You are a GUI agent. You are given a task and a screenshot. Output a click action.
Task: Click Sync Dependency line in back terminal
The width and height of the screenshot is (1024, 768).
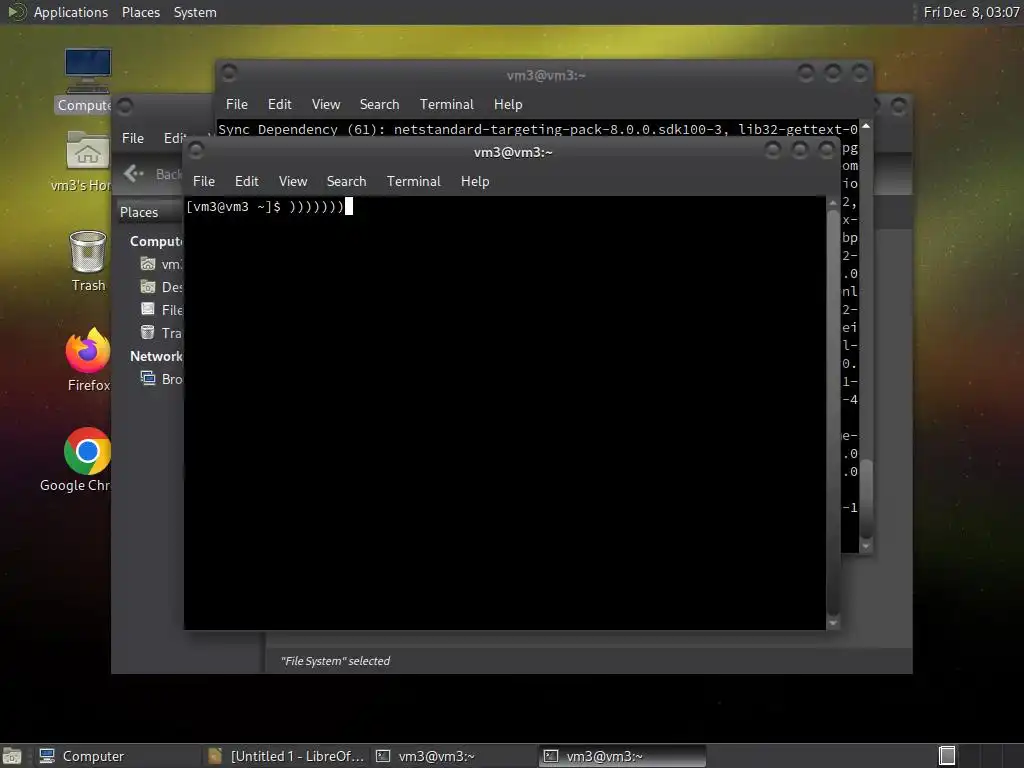point(537,129)
